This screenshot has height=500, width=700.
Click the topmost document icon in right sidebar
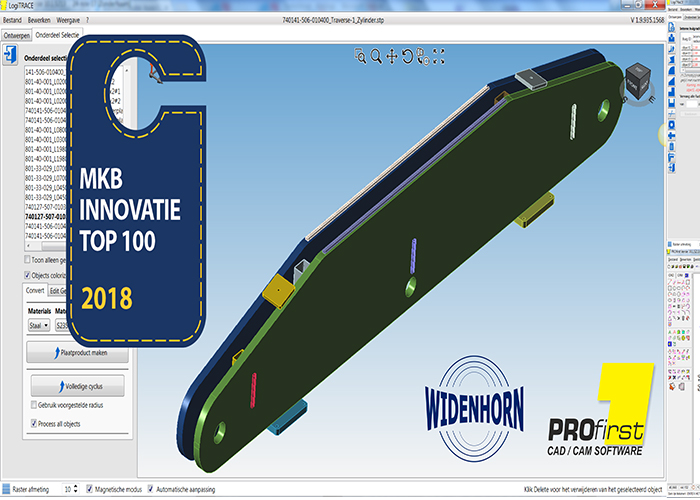point(671,28)
